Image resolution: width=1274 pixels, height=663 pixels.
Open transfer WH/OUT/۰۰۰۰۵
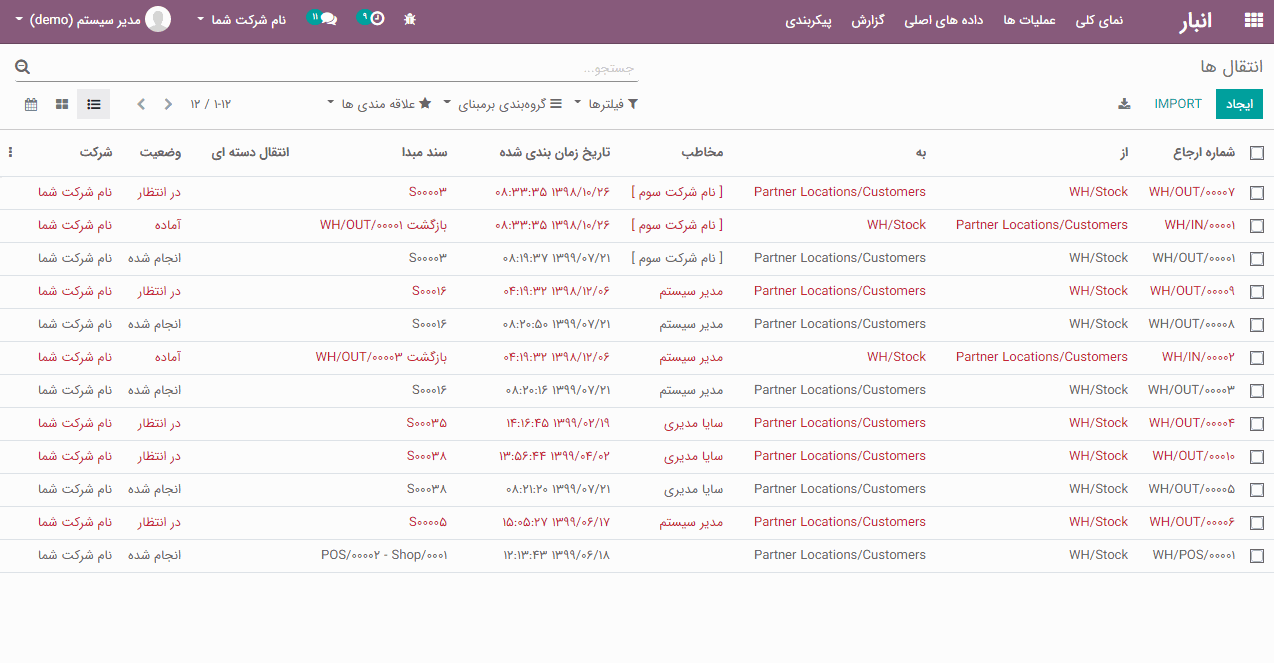pos(1192,489)
